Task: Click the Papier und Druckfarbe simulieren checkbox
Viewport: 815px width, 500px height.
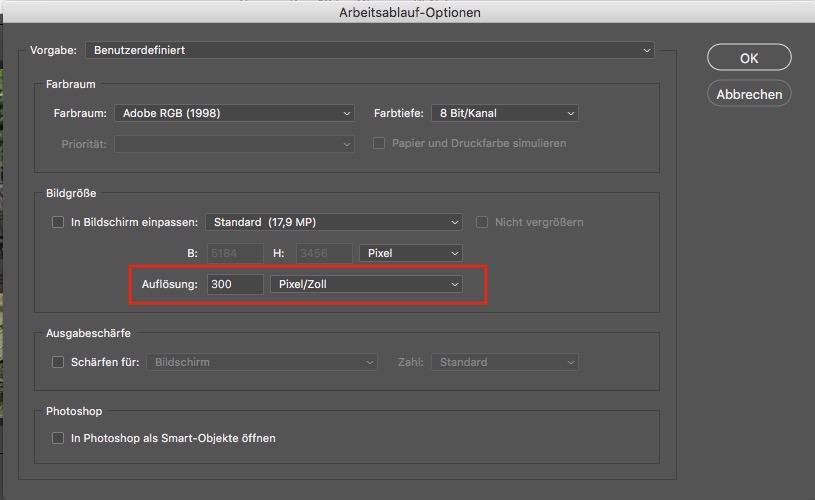Action: (x=379, y=143)
